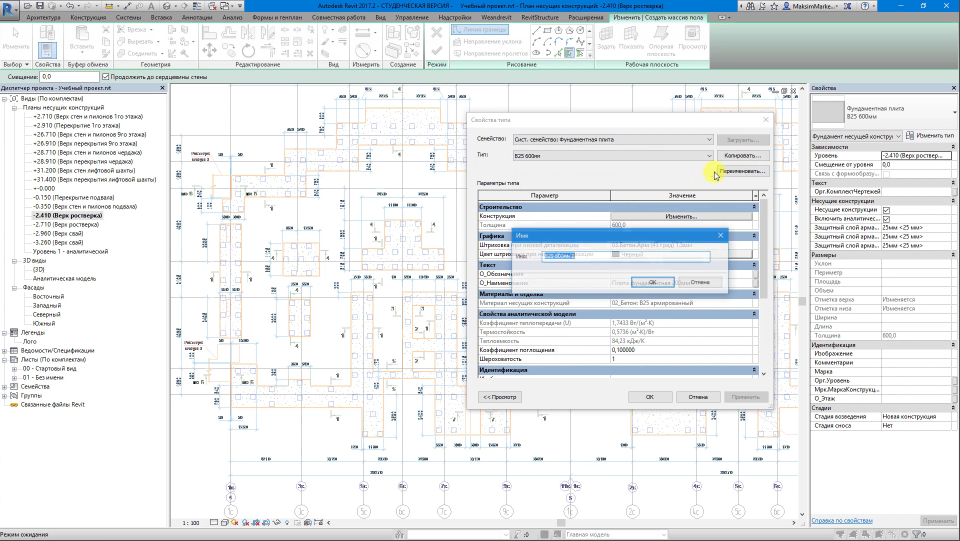Open the Выбор panel dropdown arrow
The width and height of the screenshot is (960, 541).
26,64
